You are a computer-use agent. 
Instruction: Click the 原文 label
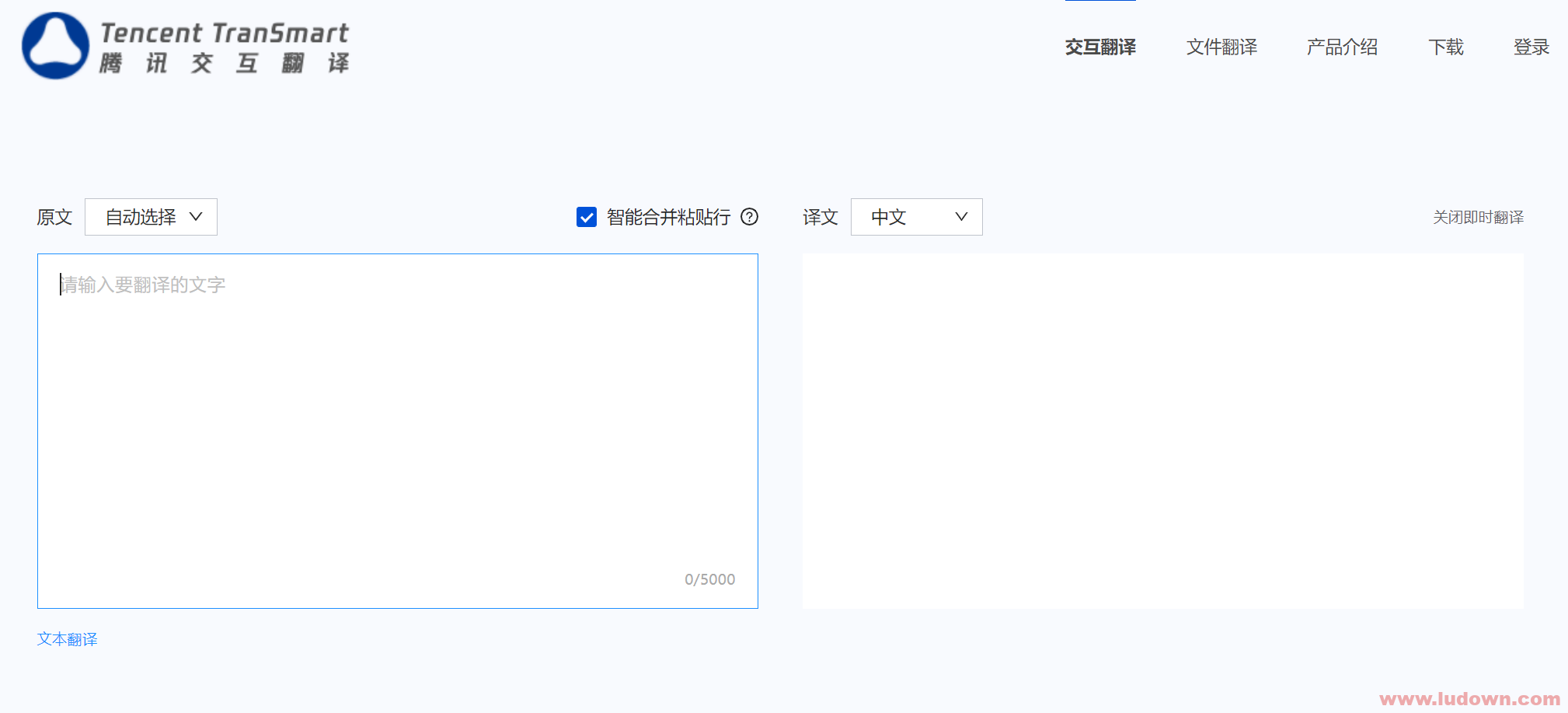(54, 217)
